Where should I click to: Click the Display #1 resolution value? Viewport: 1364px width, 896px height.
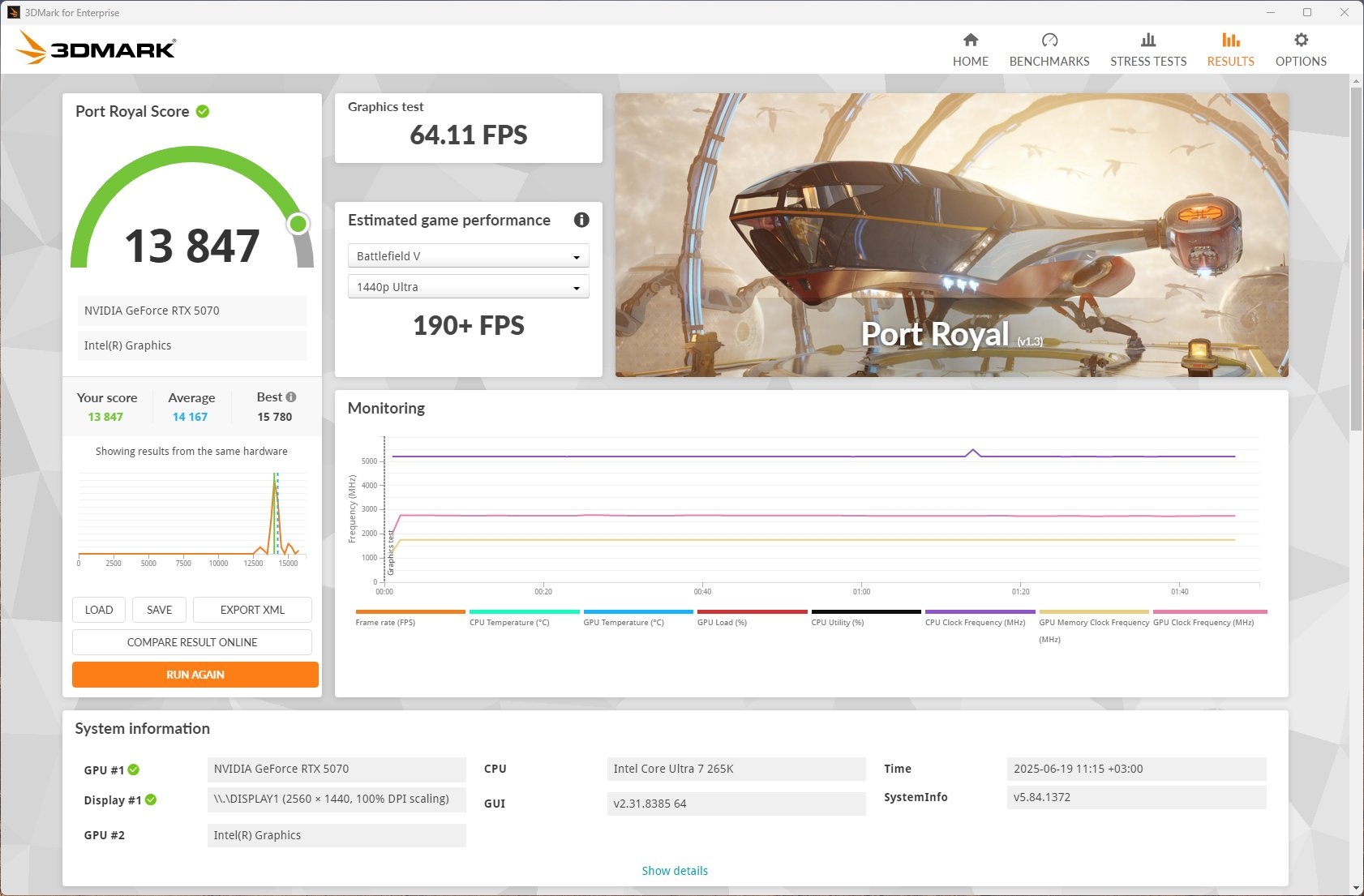337,799
